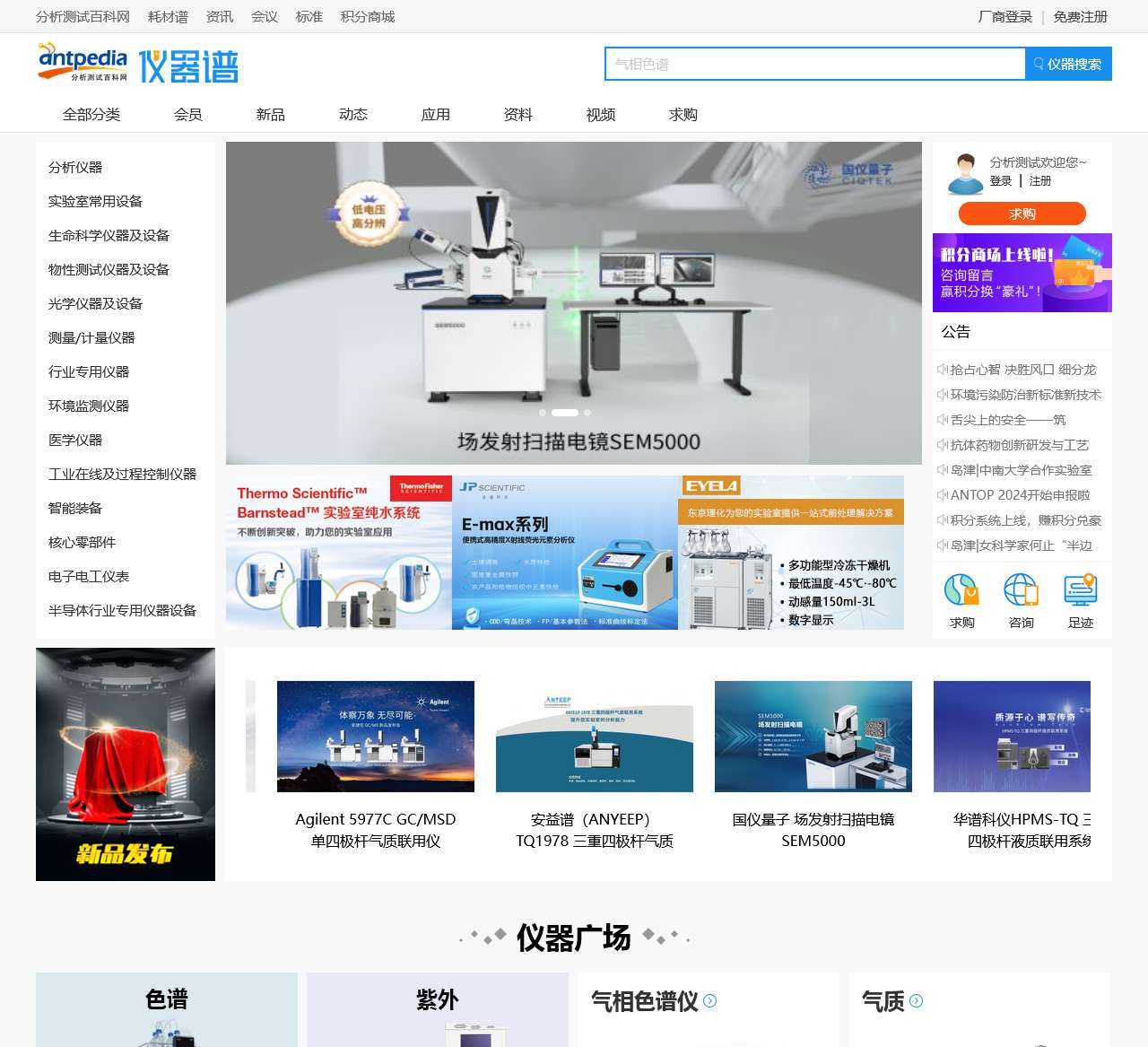Open the 资料 nav item
The image size is (1148, 1047).
click(518, 115)
